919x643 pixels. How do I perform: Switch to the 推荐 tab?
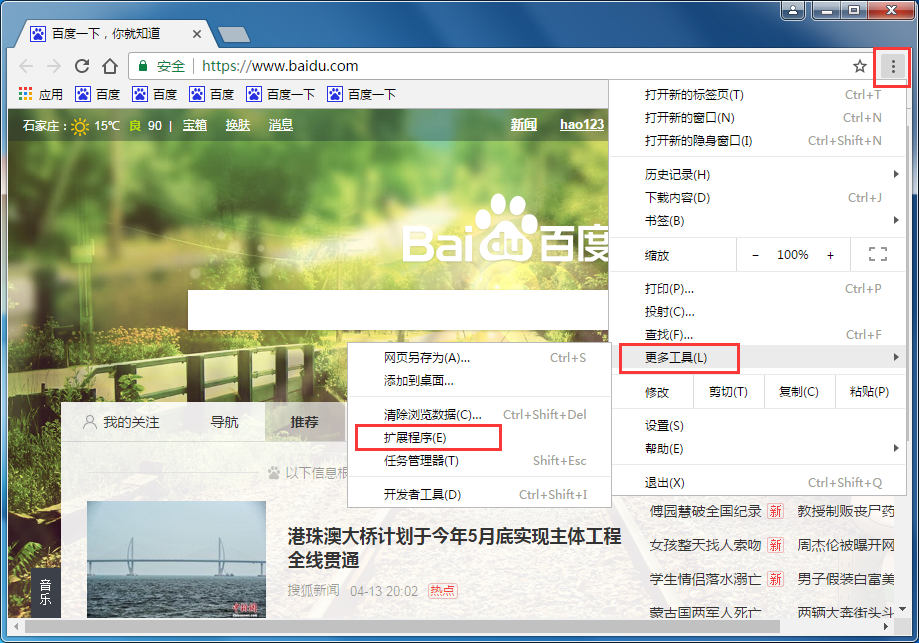[303, 422]
